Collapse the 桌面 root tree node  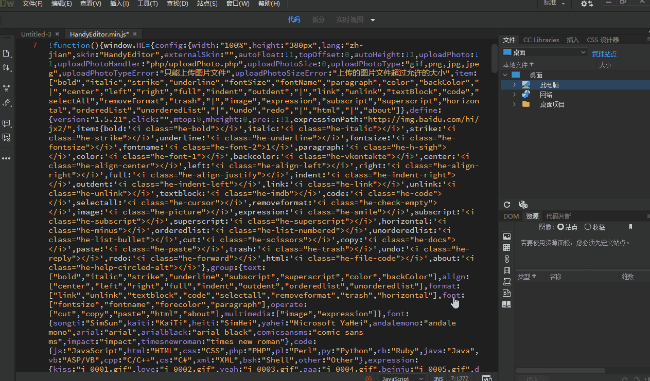tap(505, 75)
